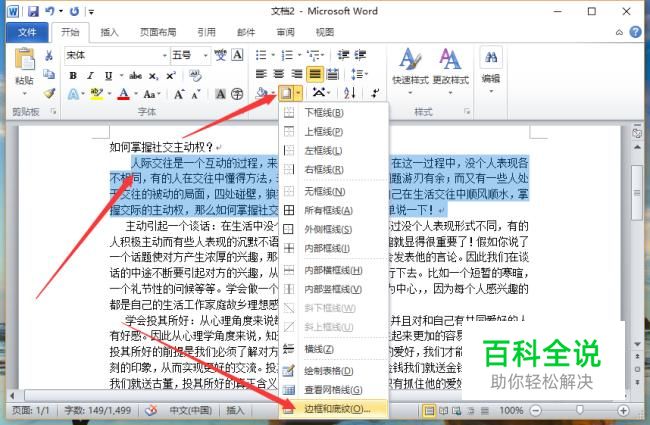
Task: Open Change Styles 更改样式 menu
Action: [x=451, y=70]
